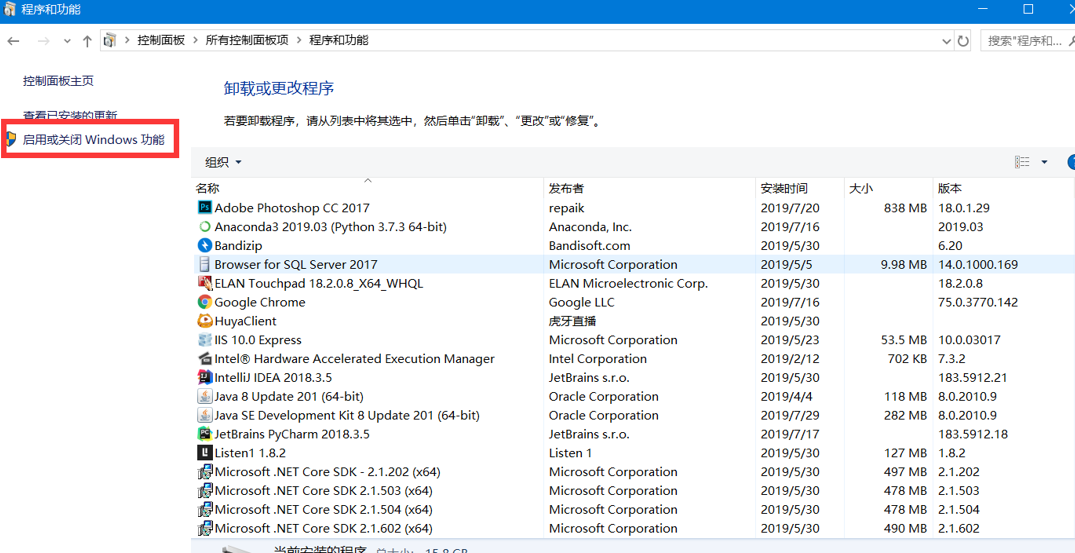This screenshot has height=553, width=1075.
Task: Click the Java 8 Update 201 icon
Action: coord(204,396)
